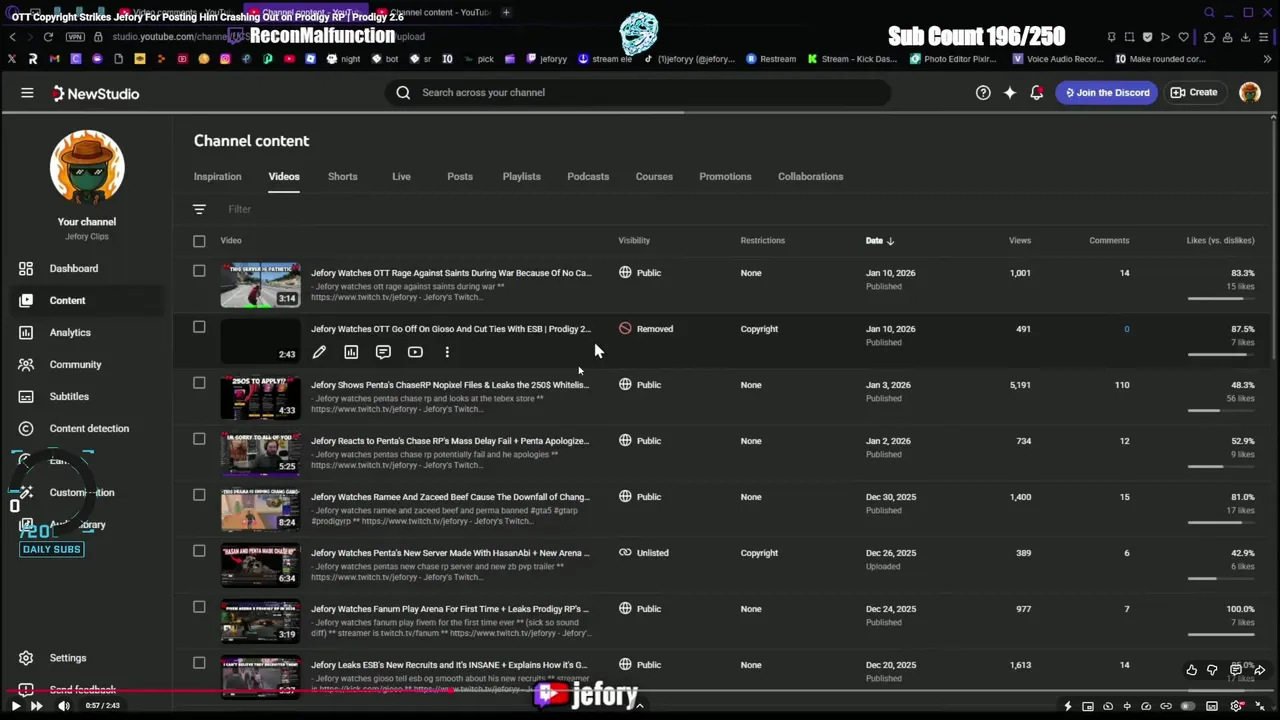Reload the page with the refresh icon

(x=48, y=37)
